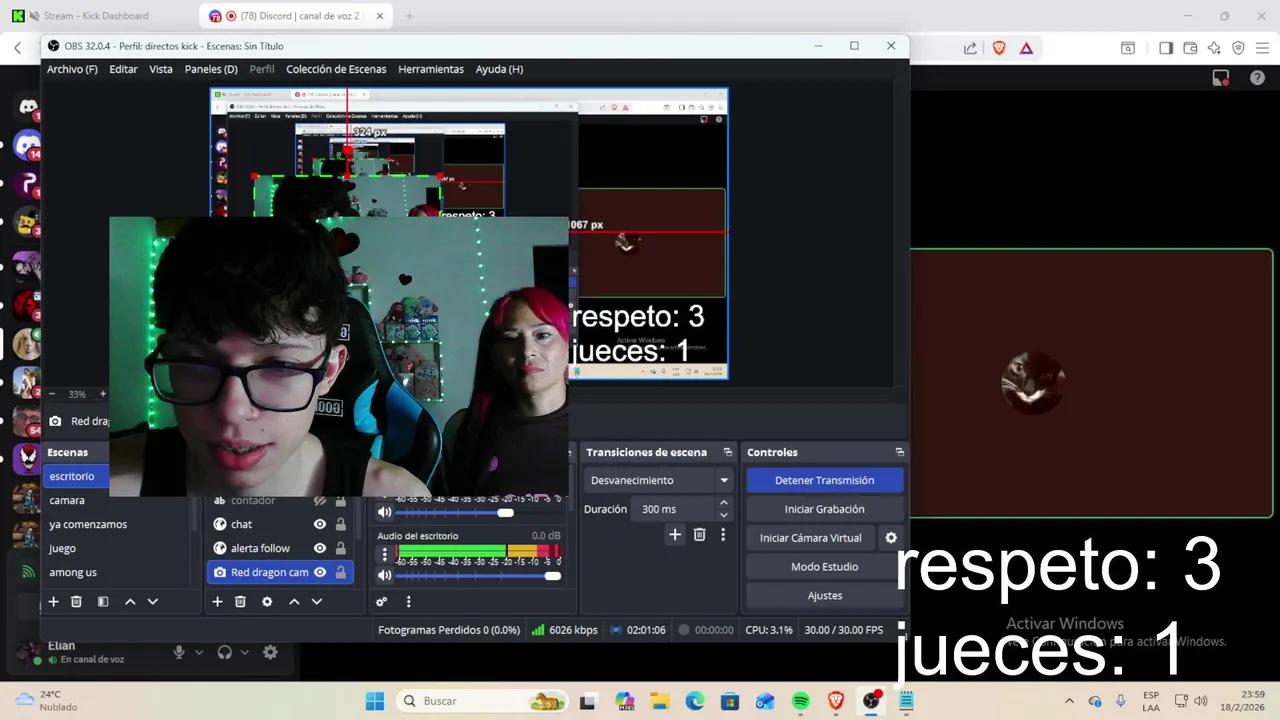
Task: Open Ayuda (H) menu
Action: 499,69
